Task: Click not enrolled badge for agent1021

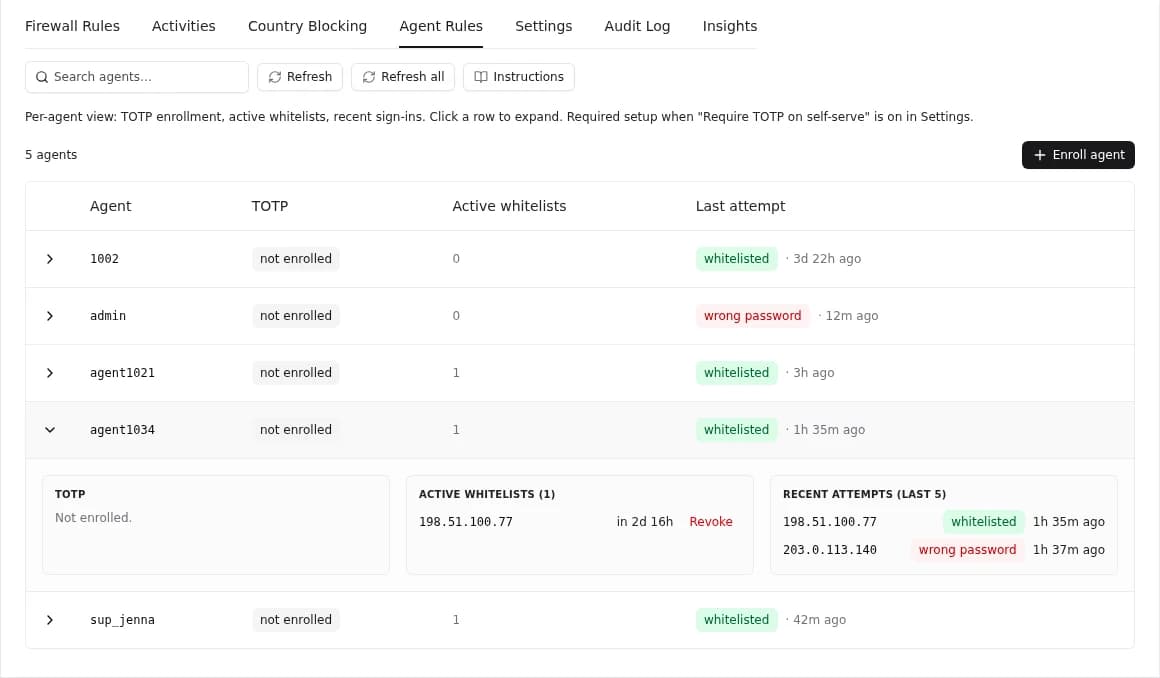Action: click(295, 373)
